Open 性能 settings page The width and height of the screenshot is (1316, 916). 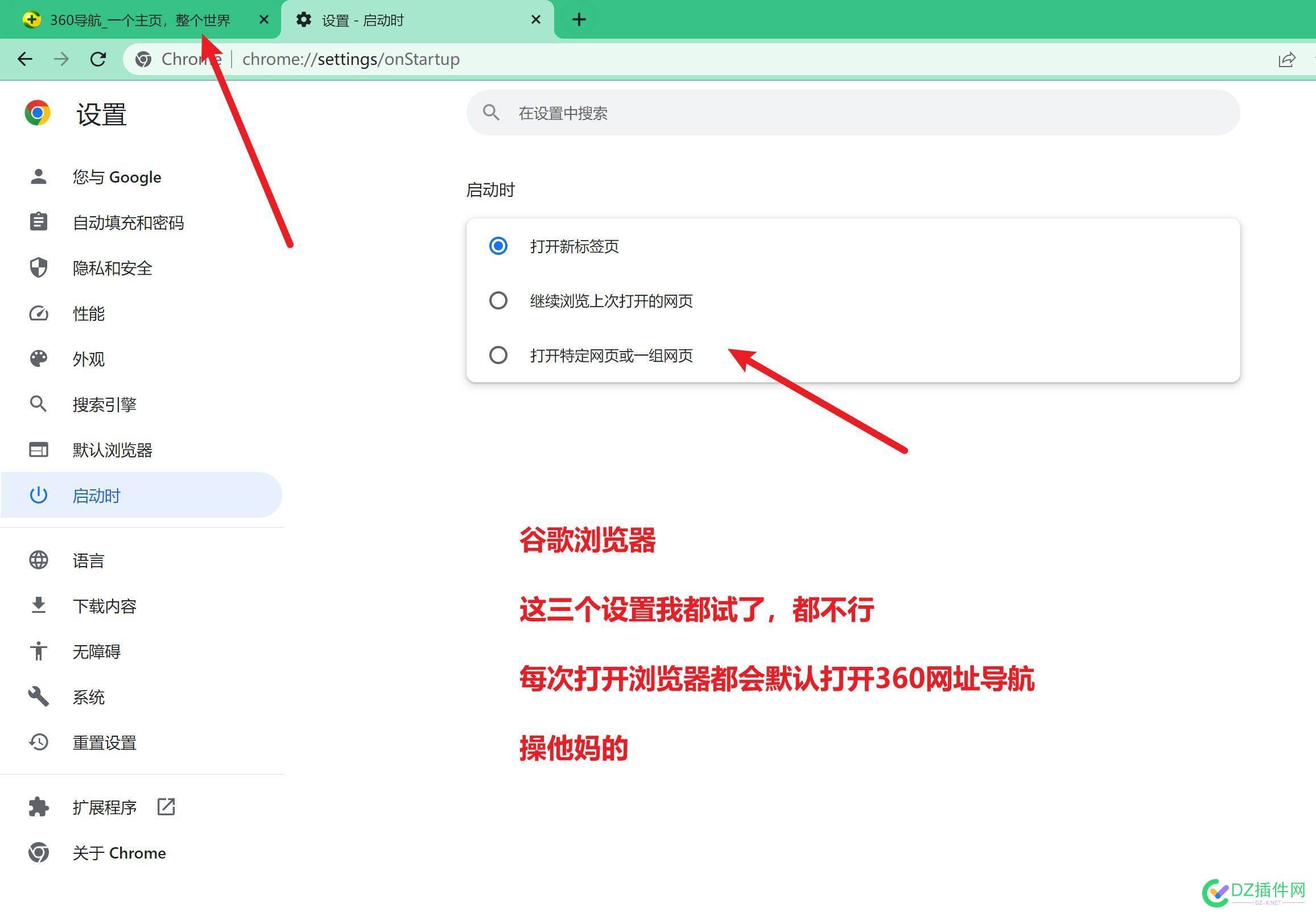[x=141, y=313]
